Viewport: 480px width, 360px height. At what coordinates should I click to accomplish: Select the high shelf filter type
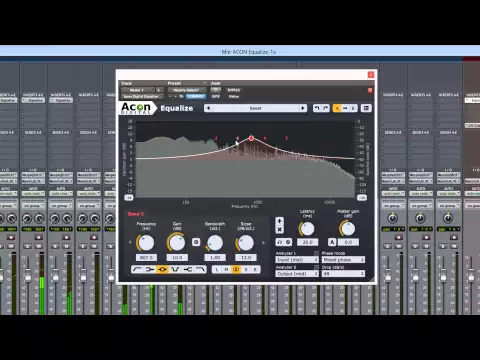[x=188, y=269]
